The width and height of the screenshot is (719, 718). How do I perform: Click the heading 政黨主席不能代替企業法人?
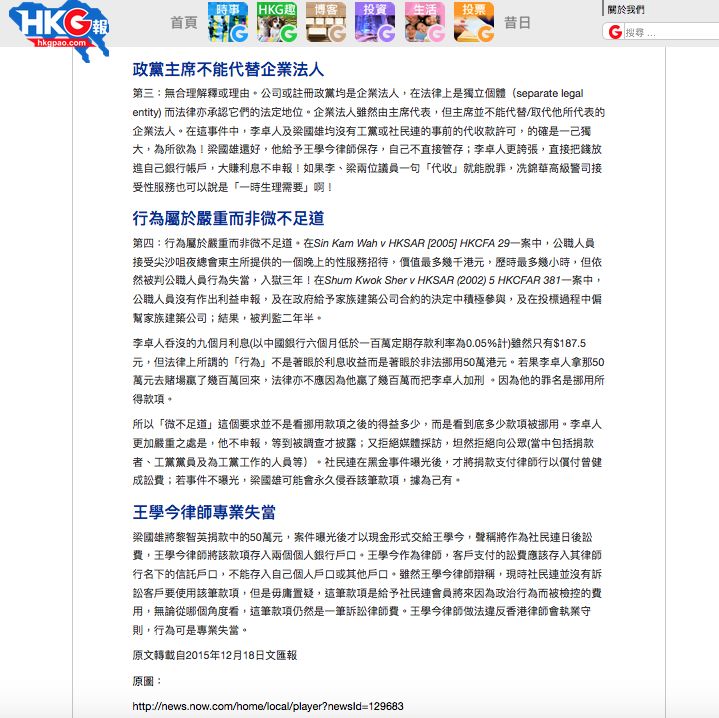click(x=228, y=70)
